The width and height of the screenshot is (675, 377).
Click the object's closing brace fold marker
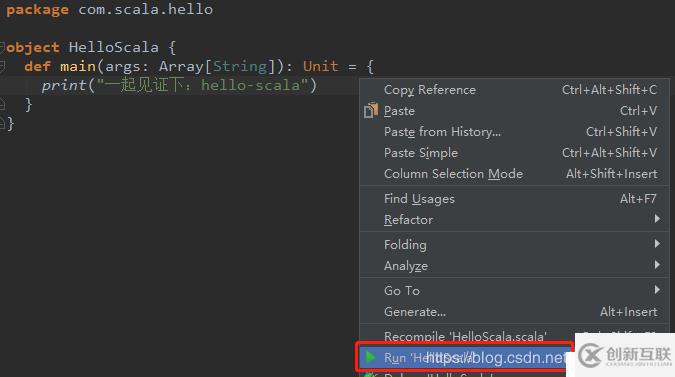point(2,124)
